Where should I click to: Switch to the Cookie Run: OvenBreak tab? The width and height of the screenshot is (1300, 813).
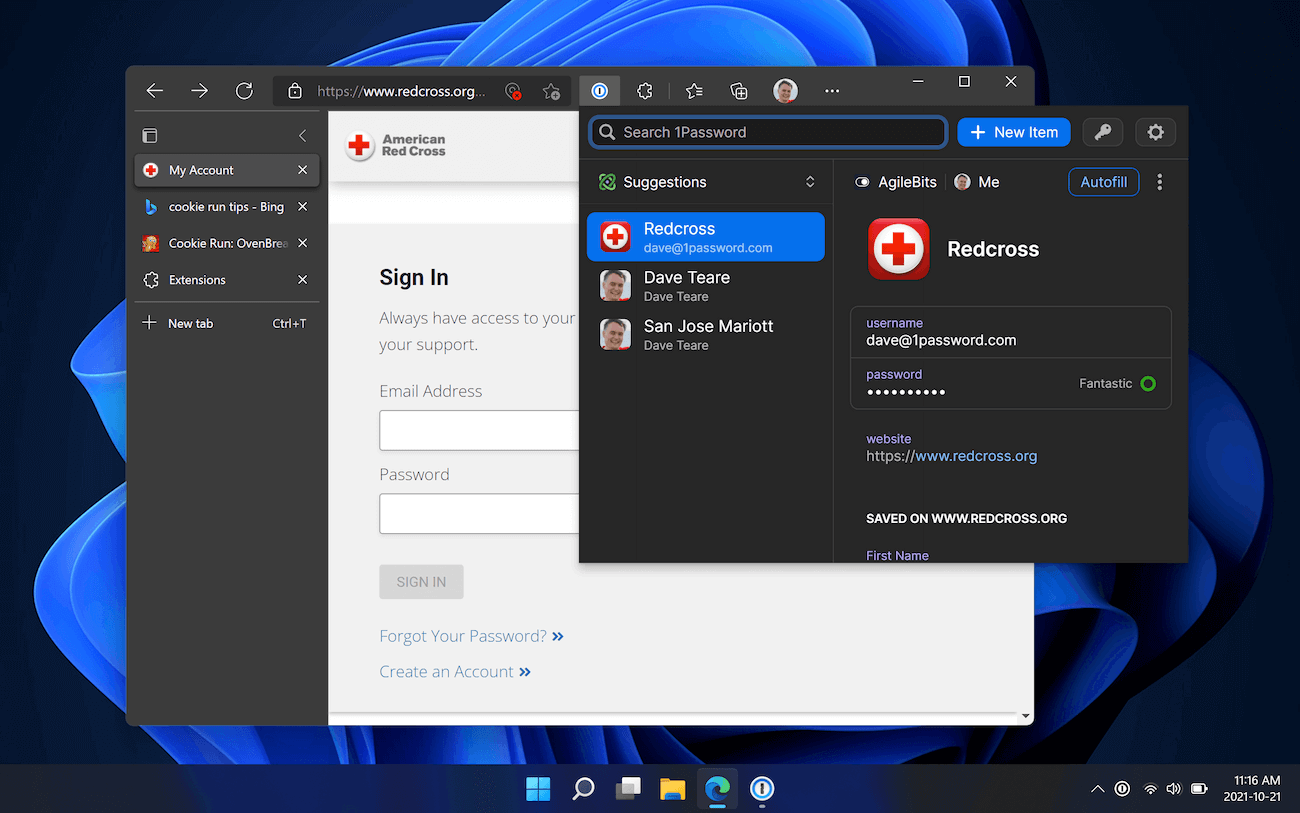point(220,243)
